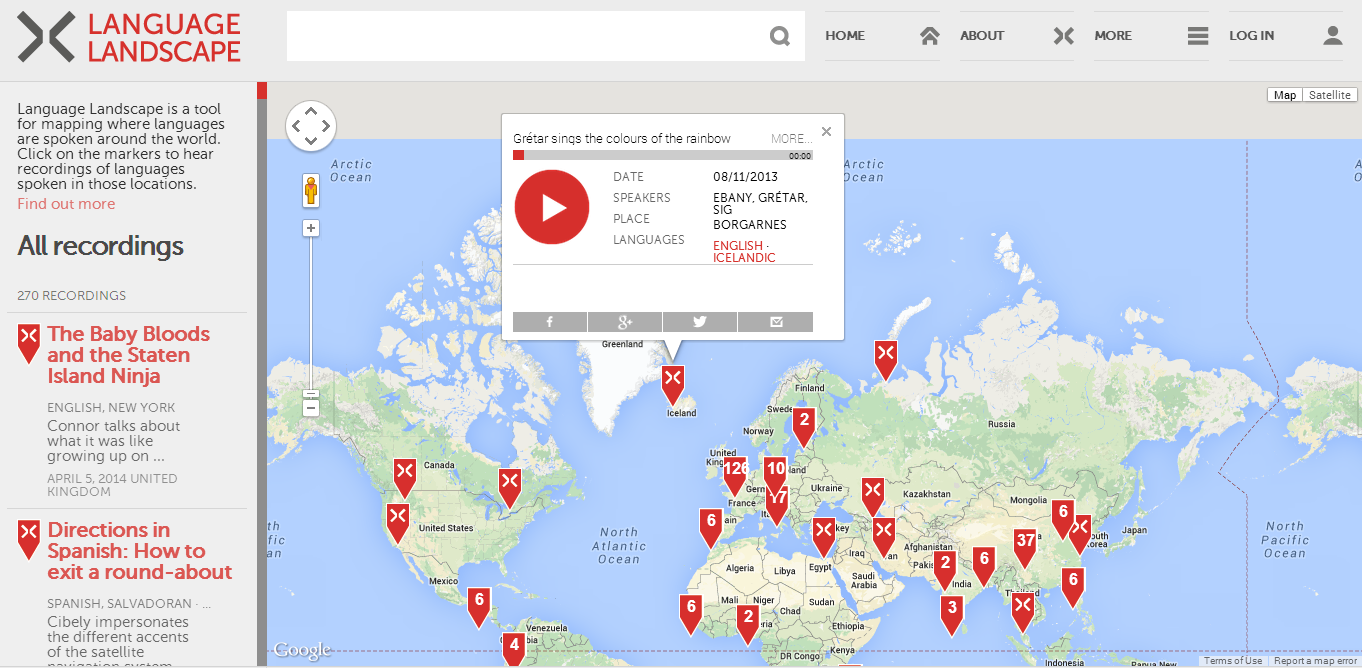
Task: Select the marker in the western United States
Action: click(398, 522)
